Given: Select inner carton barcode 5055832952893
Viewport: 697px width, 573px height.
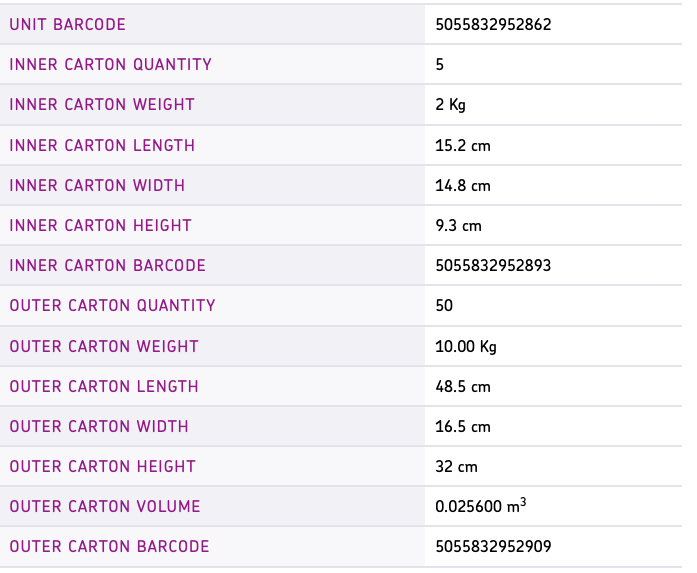Looking at the screenshot, I should pos(493,266).
